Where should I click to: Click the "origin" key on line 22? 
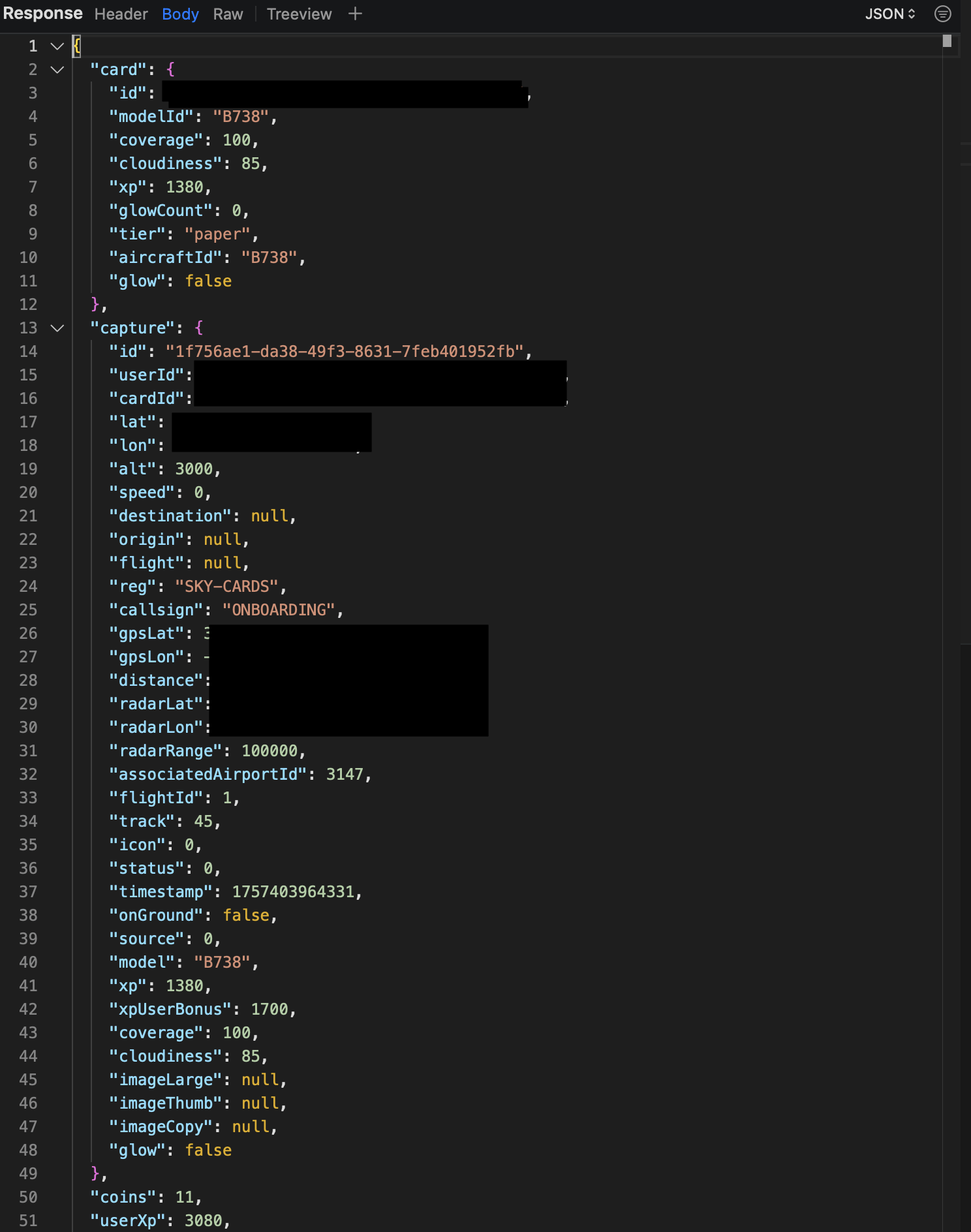coord(147,540)
